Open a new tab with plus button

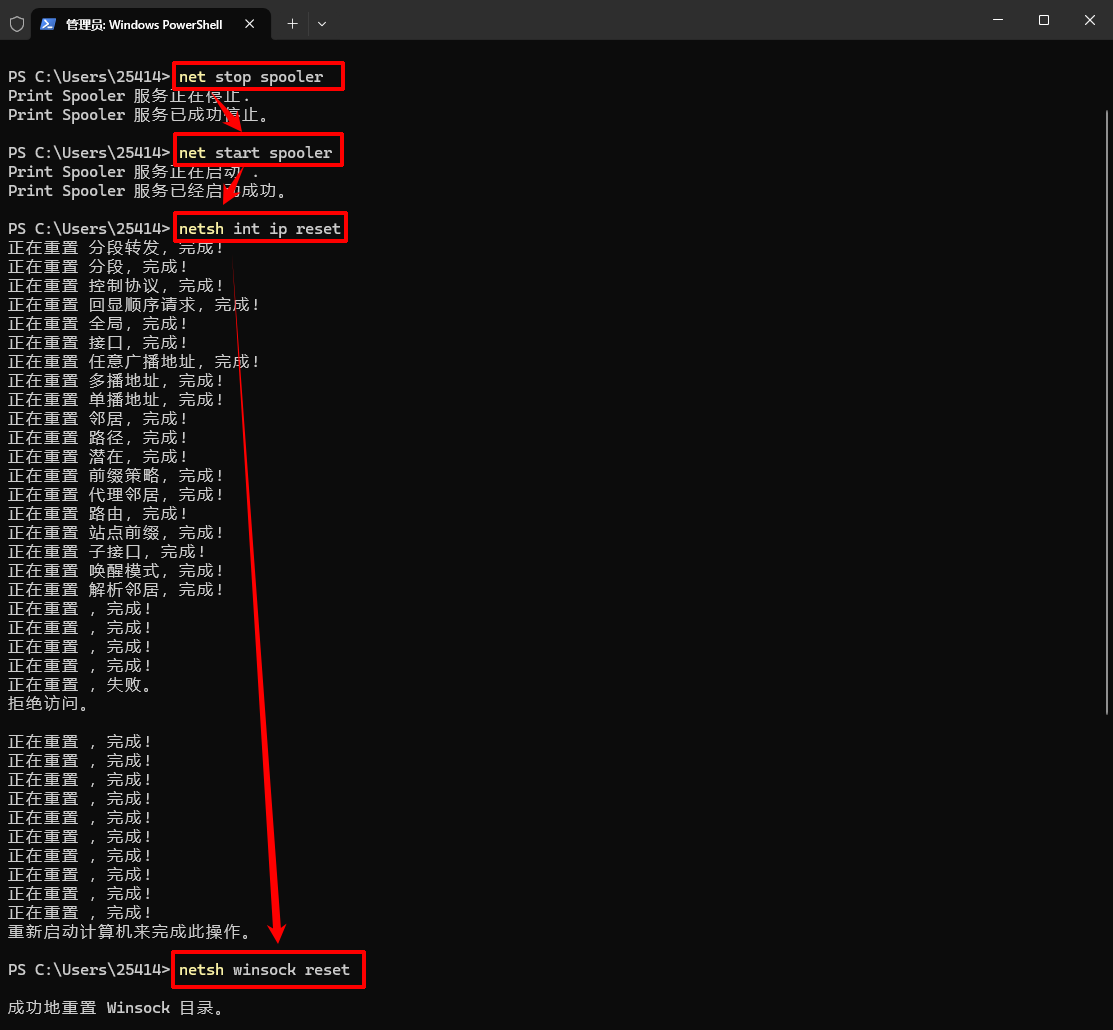(x=292, y=24)
